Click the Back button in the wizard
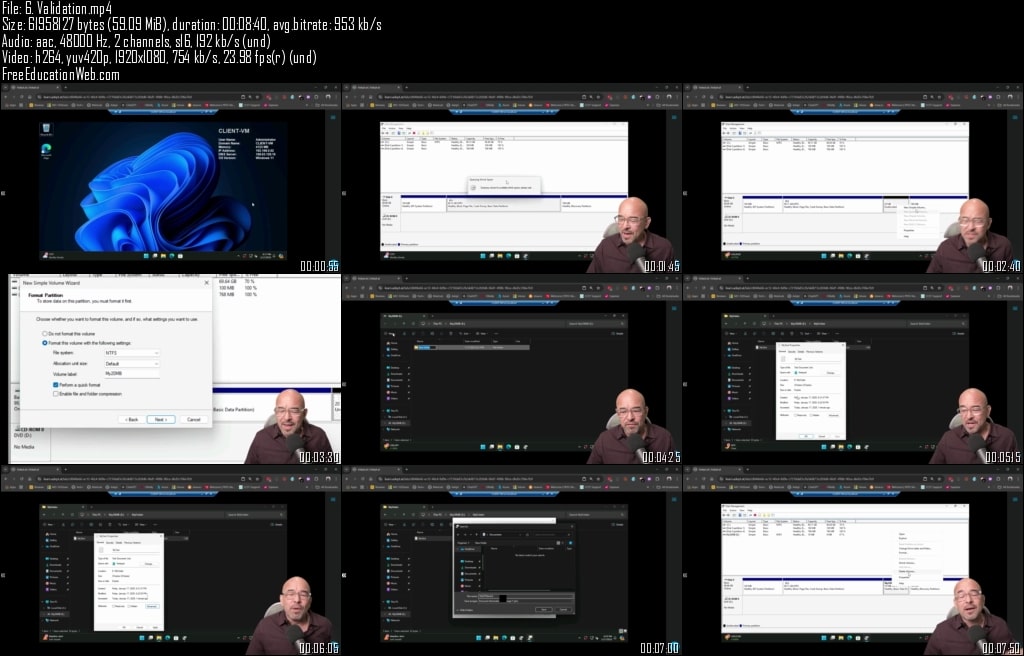1024x656 pixels. [132, 419]
